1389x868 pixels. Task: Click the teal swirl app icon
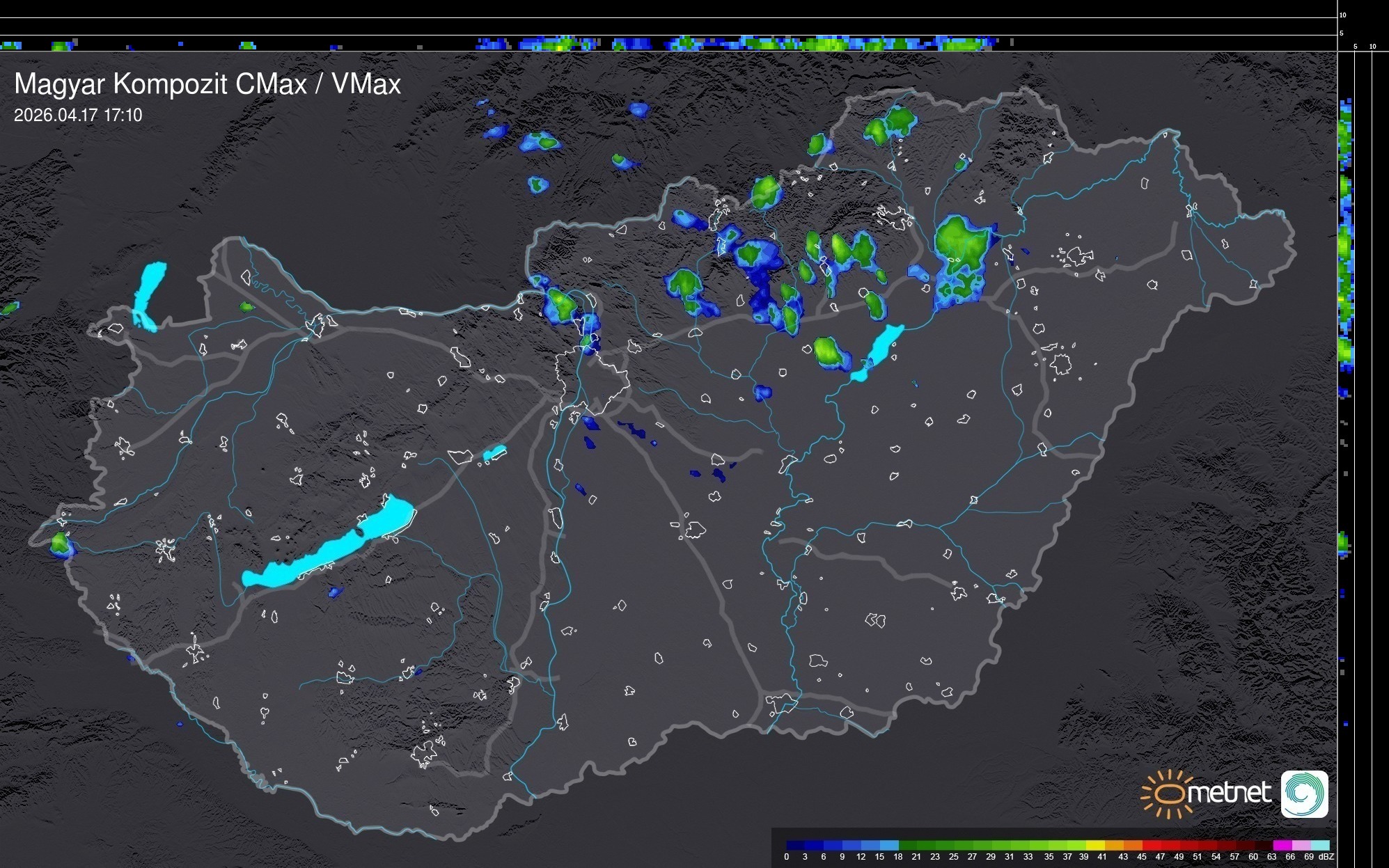(x=1304, y=794)
